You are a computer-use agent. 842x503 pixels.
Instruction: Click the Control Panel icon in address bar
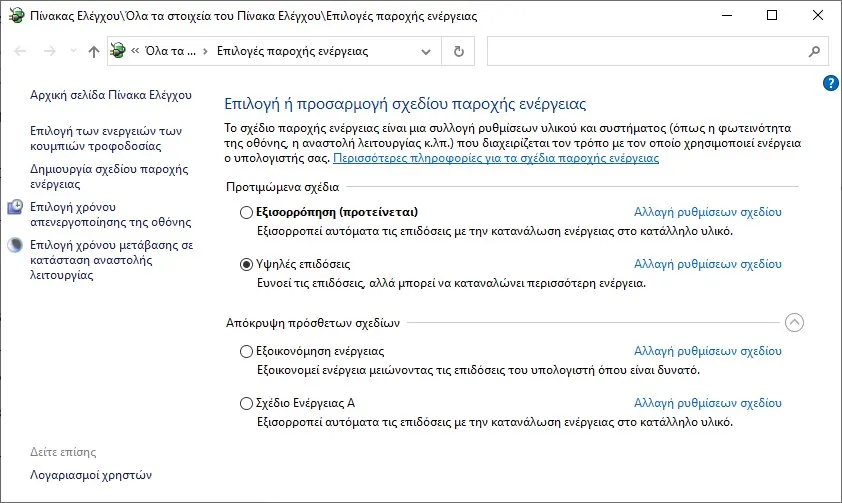[119, 52]
